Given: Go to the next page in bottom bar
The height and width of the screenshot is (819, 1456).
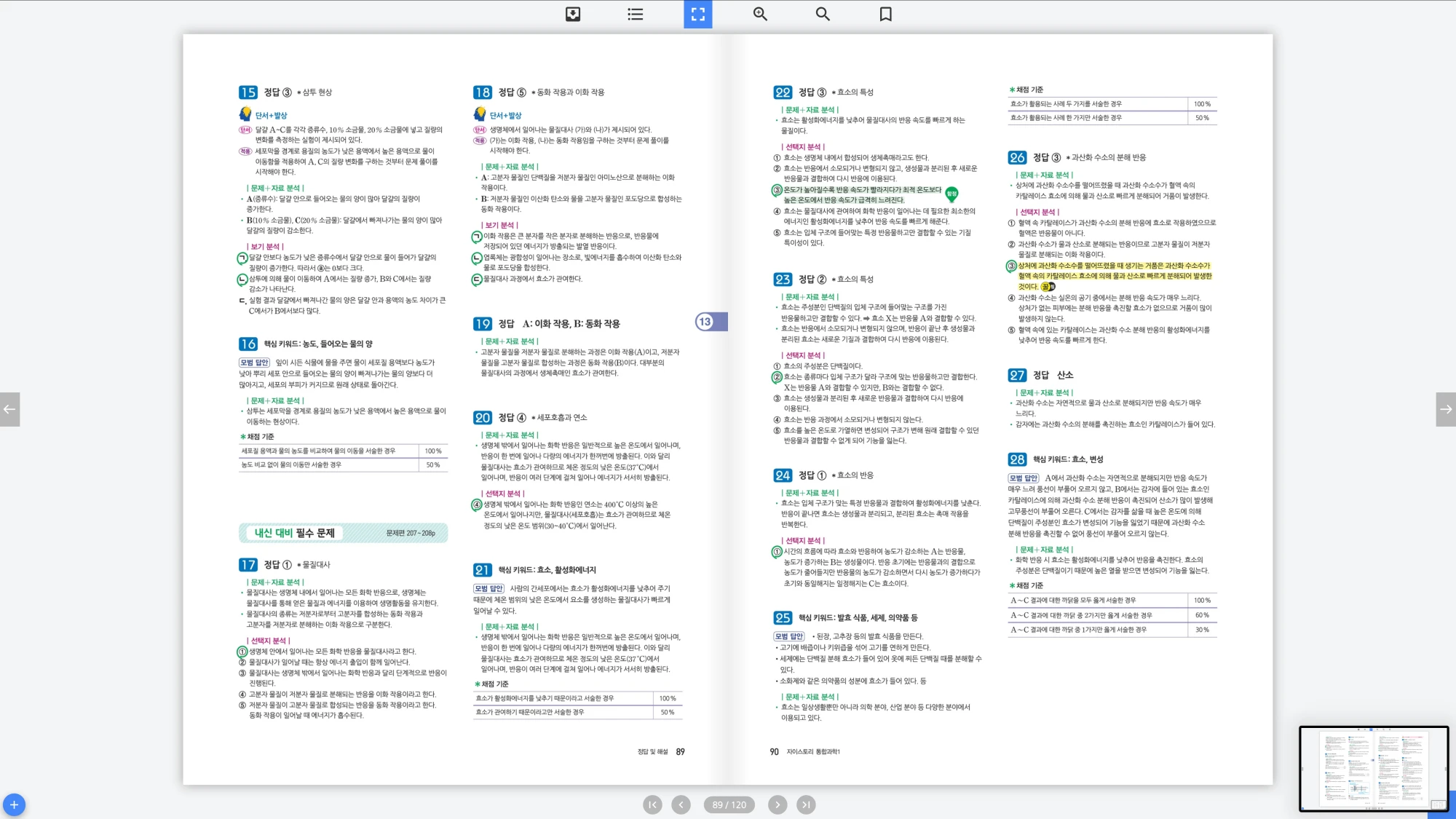Looking at the screenshot, I should (x=778, y=804).
